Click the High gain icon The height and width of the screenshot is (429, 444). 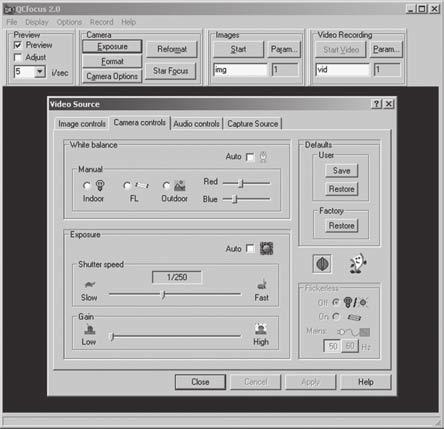261,329
